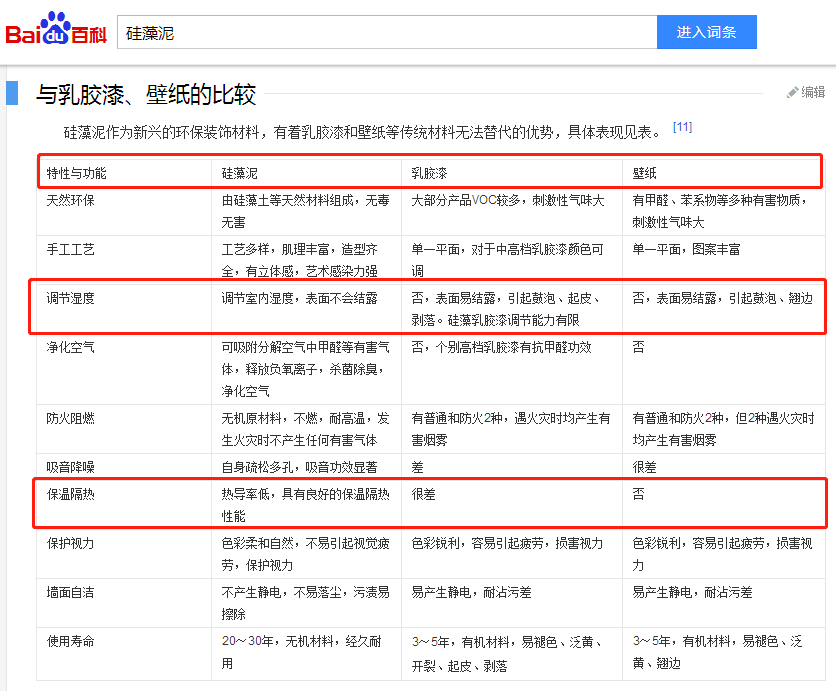This screenshot has height=691, width=836.
Task: Click the 净化空气 row label
Action: coord(70,347)
